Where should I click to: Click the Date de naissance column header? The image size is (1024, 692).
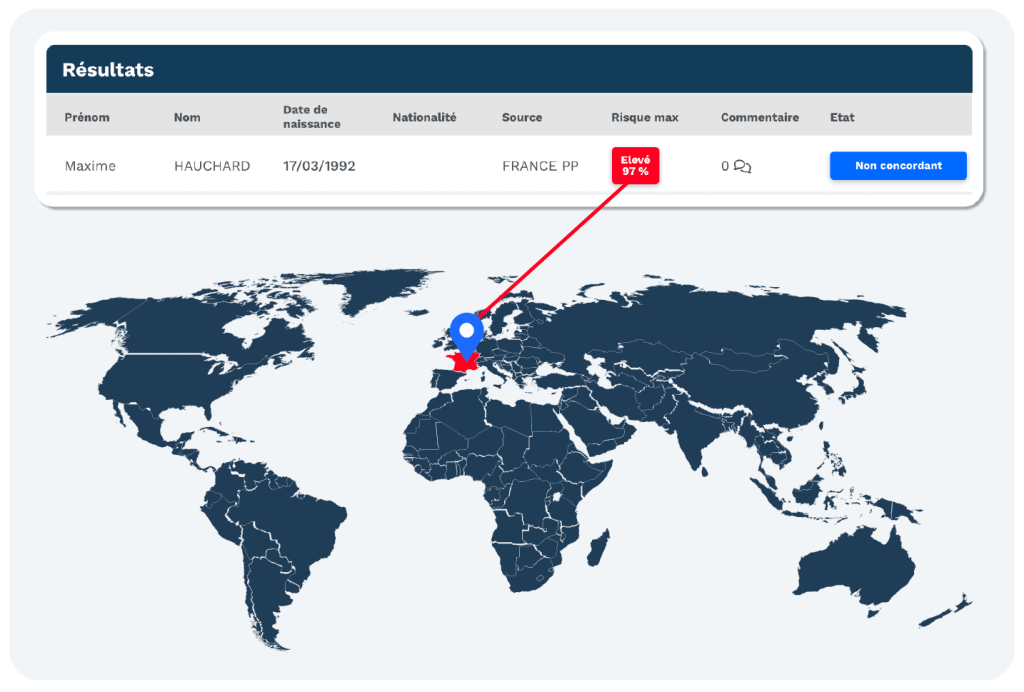311,117
